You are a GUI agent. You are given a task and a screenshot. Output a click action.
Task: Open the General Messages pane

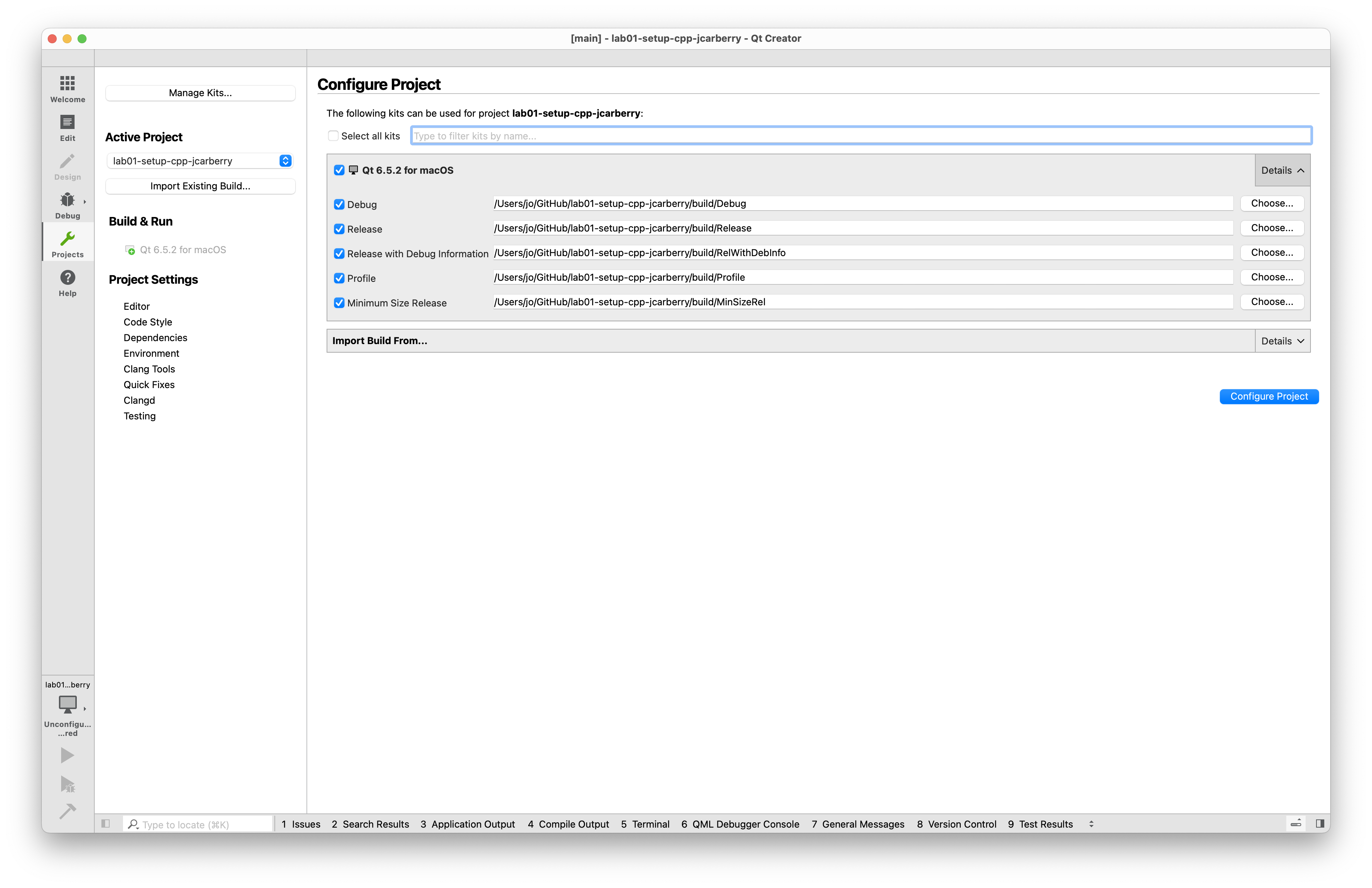tap(858, 824)
